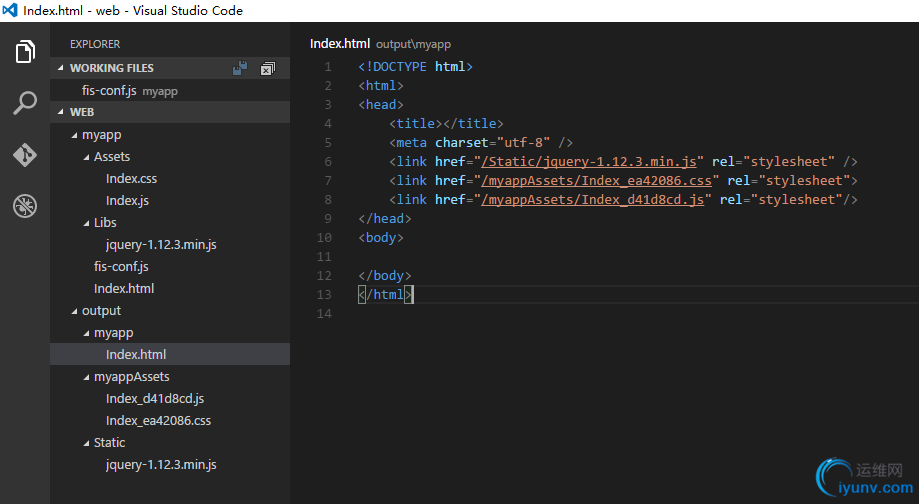Click Save All in Working Files header
The image size is (919, 504).
click(x=240, y=69)
